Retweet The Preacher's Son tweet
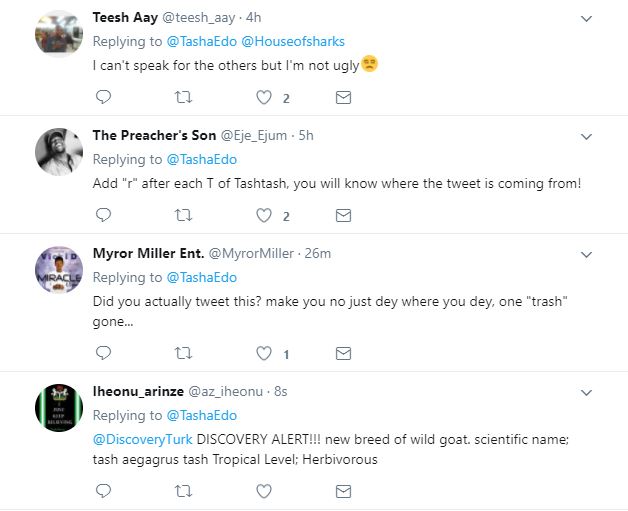The height and width of the screenshot is (511, 628). (182, 215)
